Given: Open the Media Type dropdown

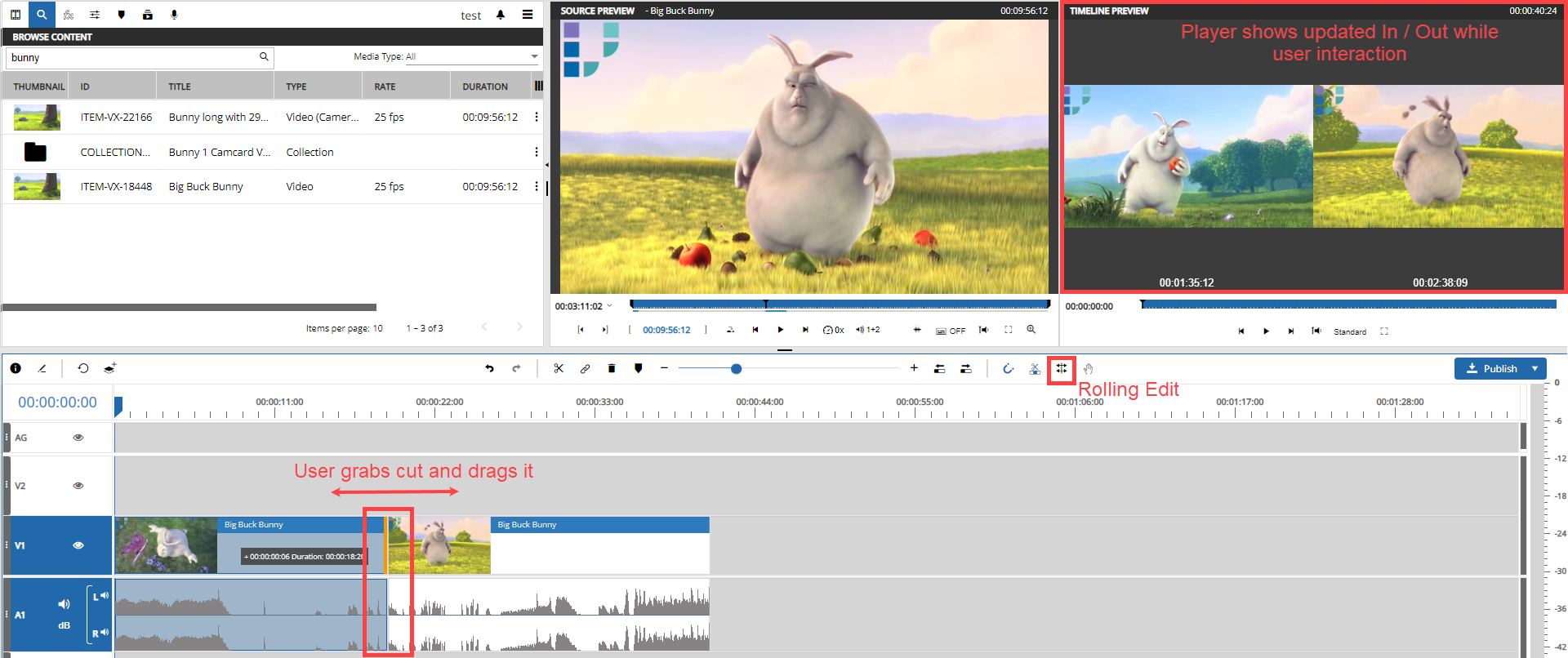Looking at the screenshot, I should (x=472, y=57).
